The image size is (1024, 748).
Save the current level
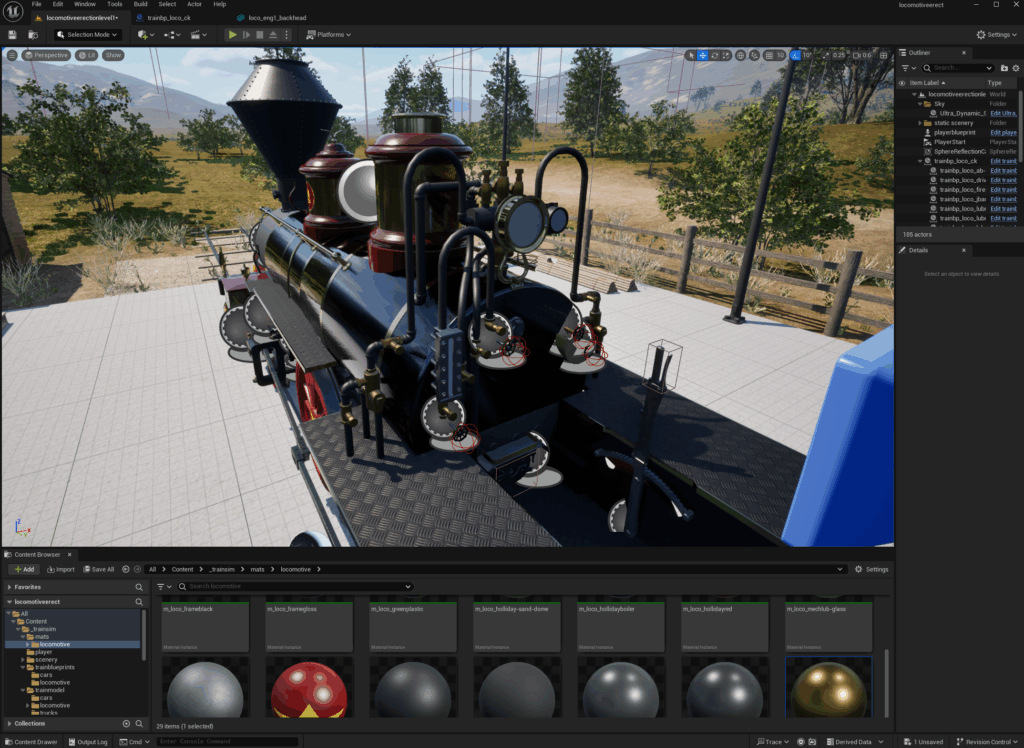(12, 35)
